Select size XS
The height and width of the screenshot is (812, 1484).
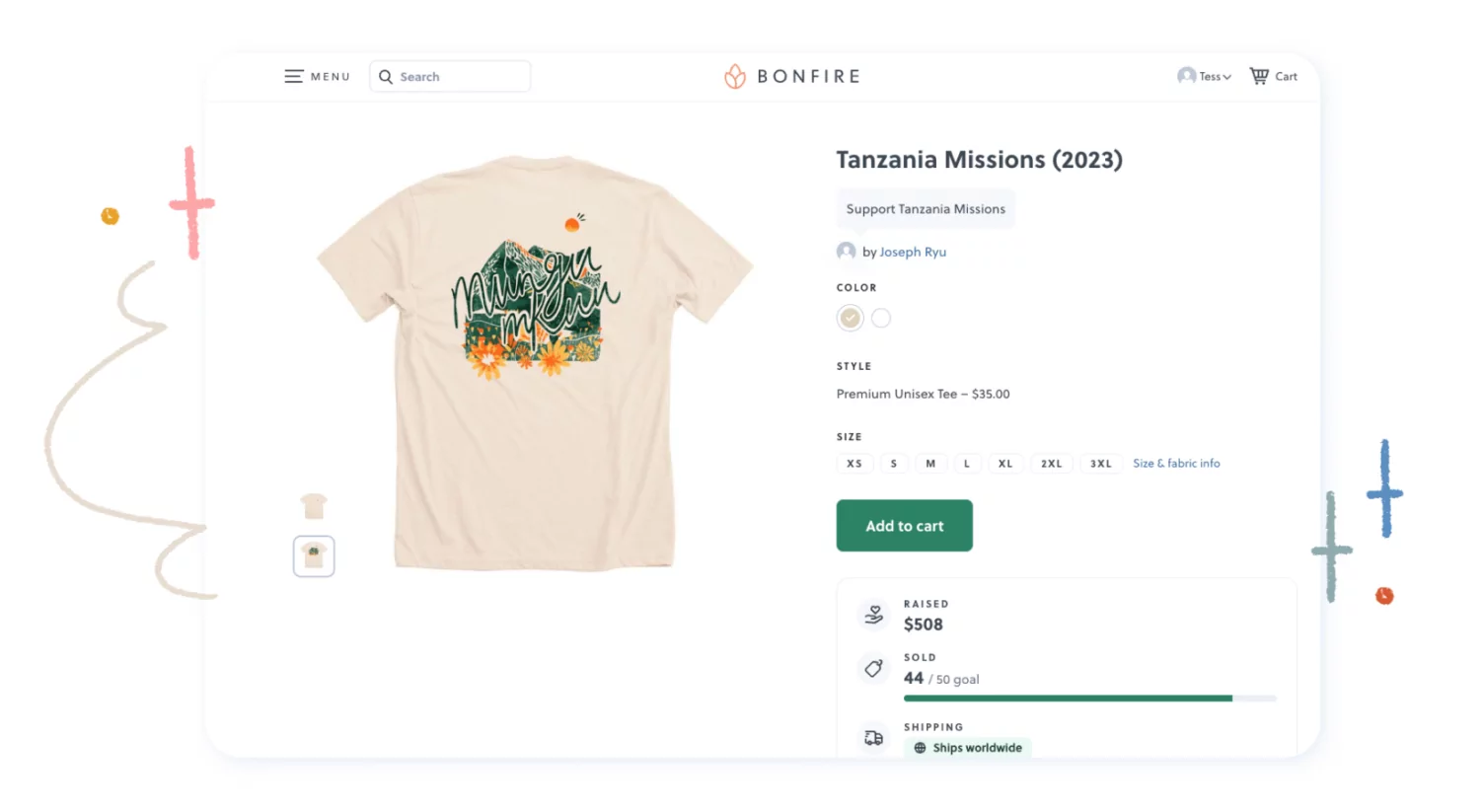click(x=854, y=464)
